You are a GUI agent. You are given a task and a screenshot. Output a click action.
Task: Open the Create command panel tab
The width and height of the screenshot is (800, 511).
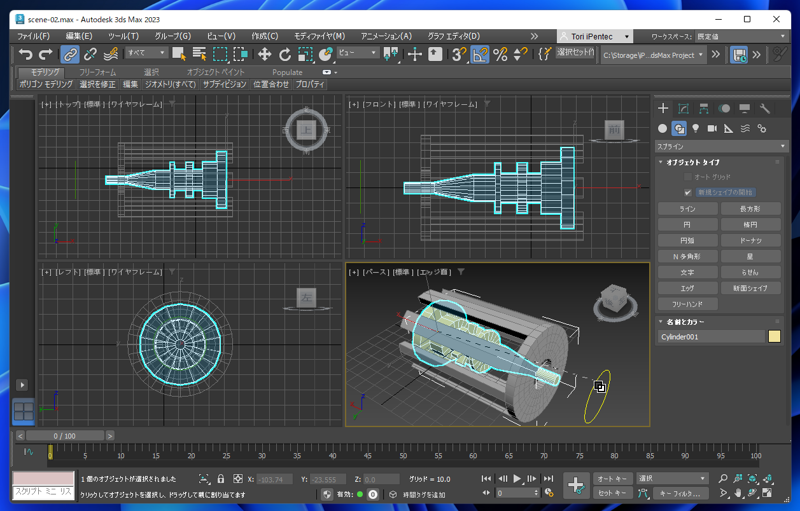pyautogui.click(x=663, y=108)
